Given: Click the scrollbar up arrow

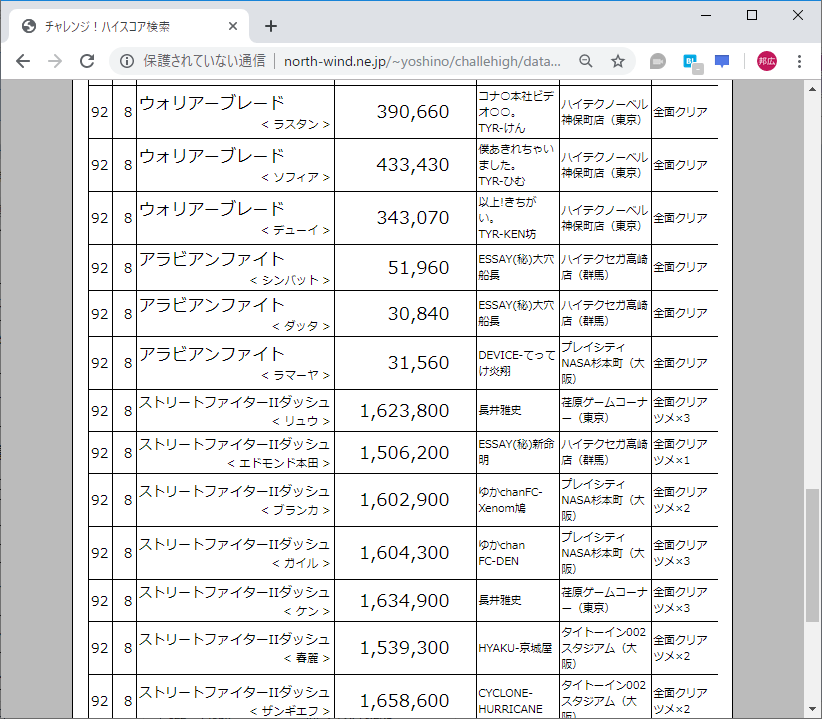Looking at the screenshot, I should point(813,89).
